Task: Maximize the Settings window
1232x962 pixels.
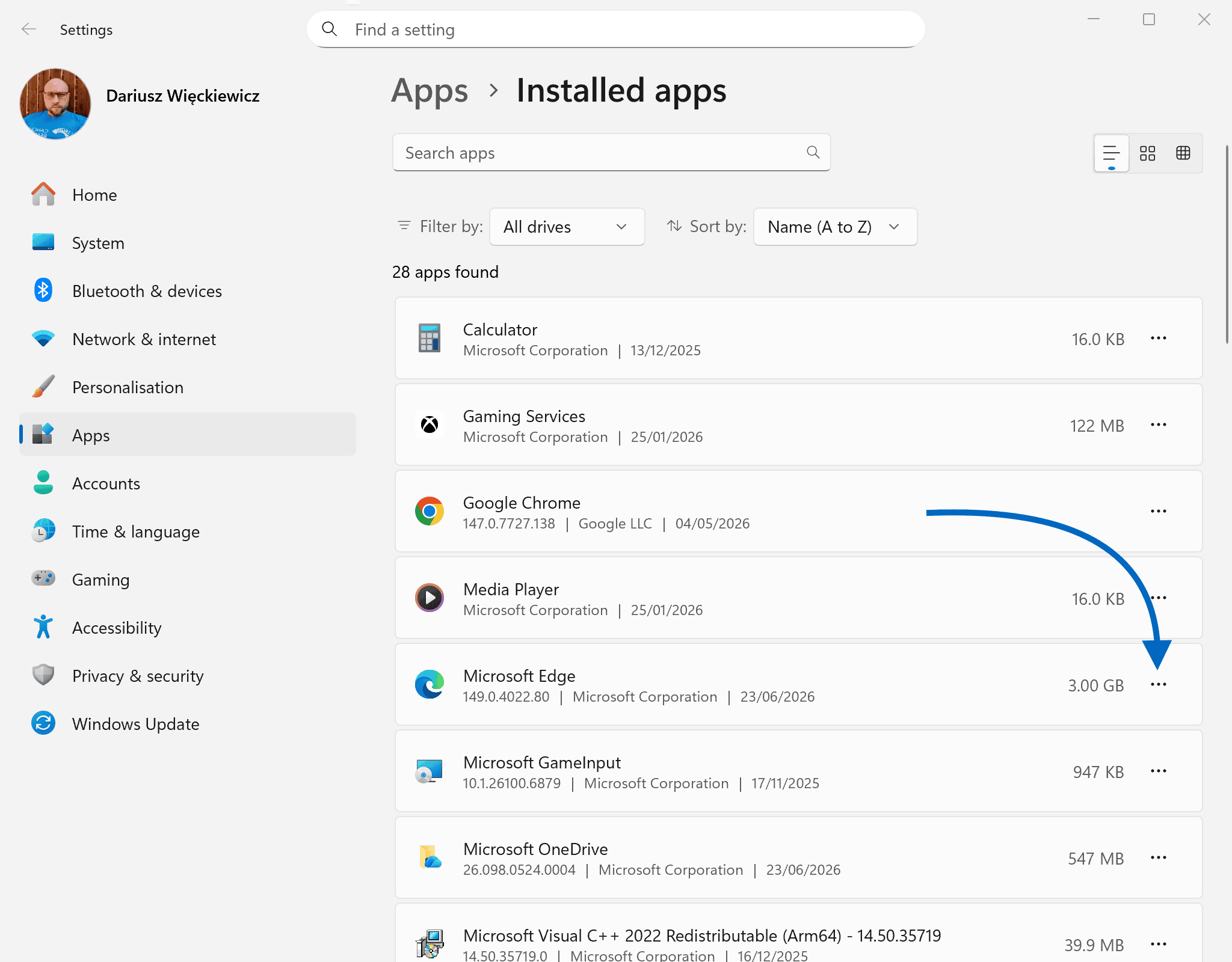Action: (x=1149, y=20)
